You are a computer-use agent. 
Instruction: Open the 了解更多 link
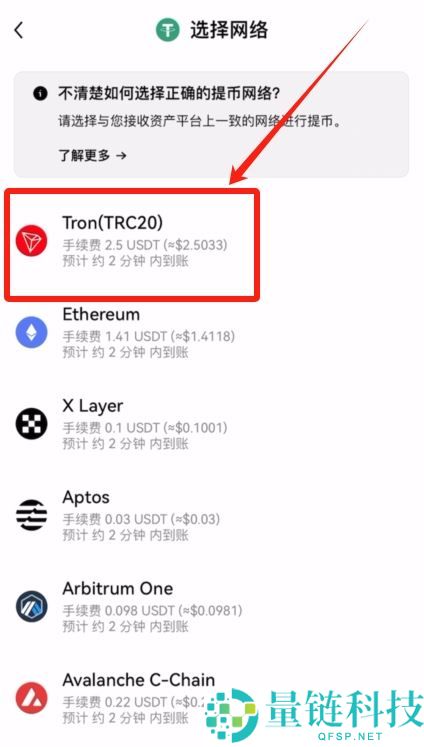tap(92, 155)
